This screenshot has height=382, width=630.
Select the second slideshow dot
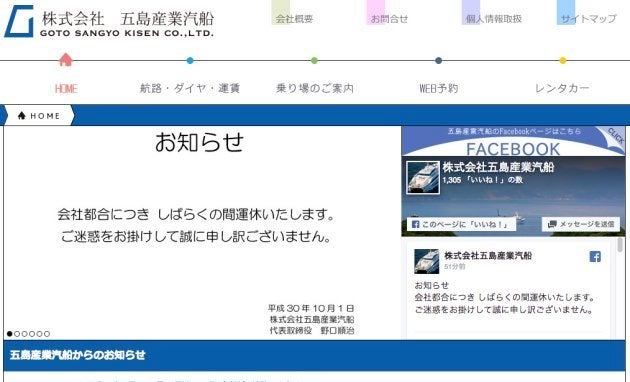click(17, 334)
